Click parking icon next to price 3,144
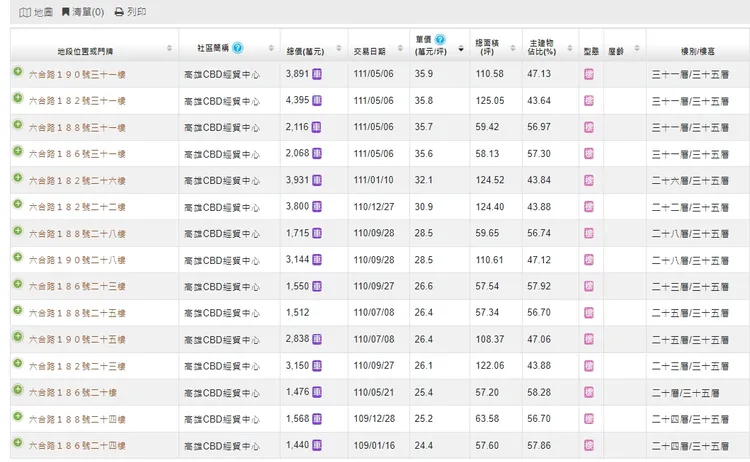The height and width of the screenshot is (462, 750). pyautogui.click(x=317, y=260)
